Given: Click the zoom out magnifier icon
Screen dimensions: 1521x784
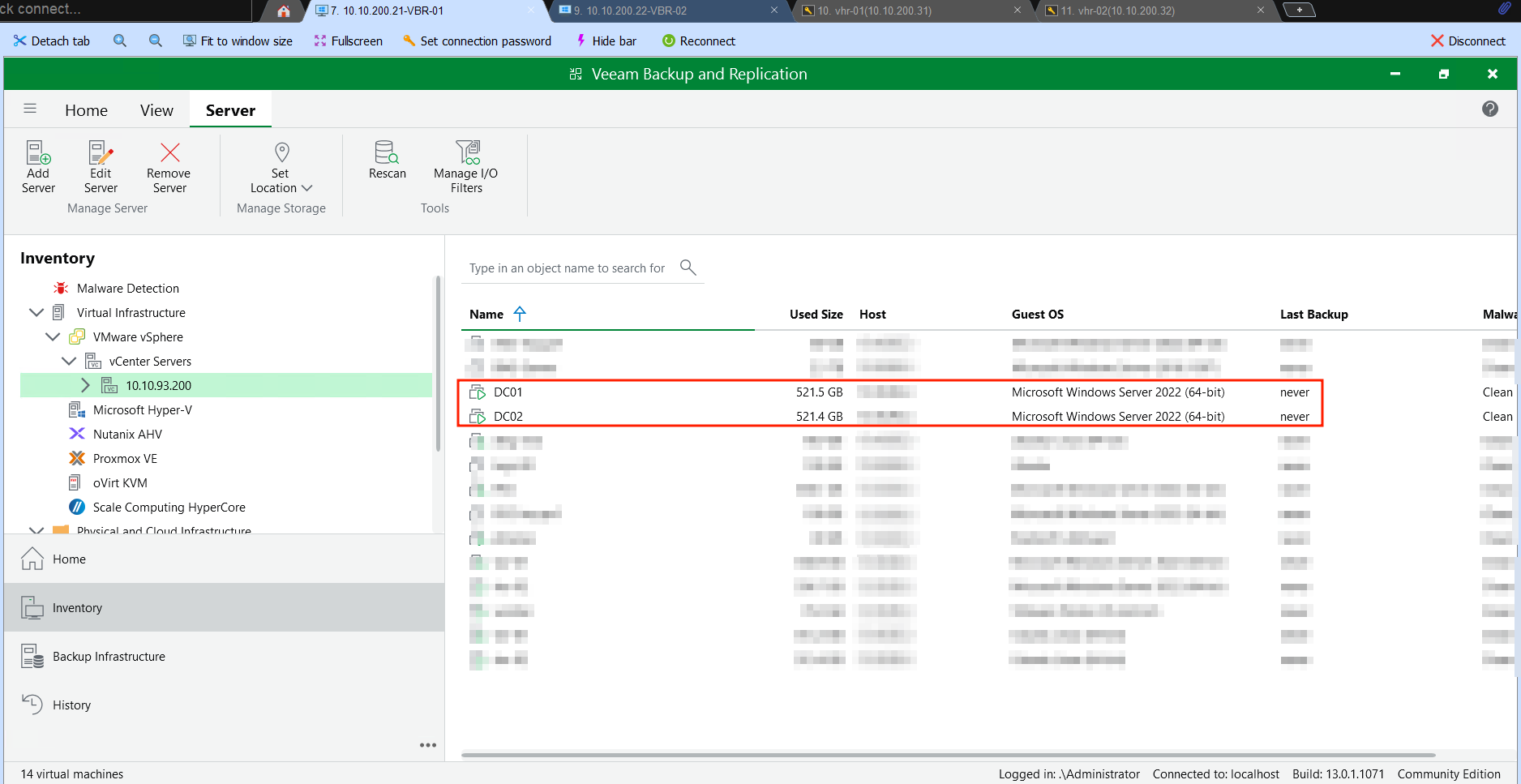Looking at the screenshot, I should tap(156, 41).
